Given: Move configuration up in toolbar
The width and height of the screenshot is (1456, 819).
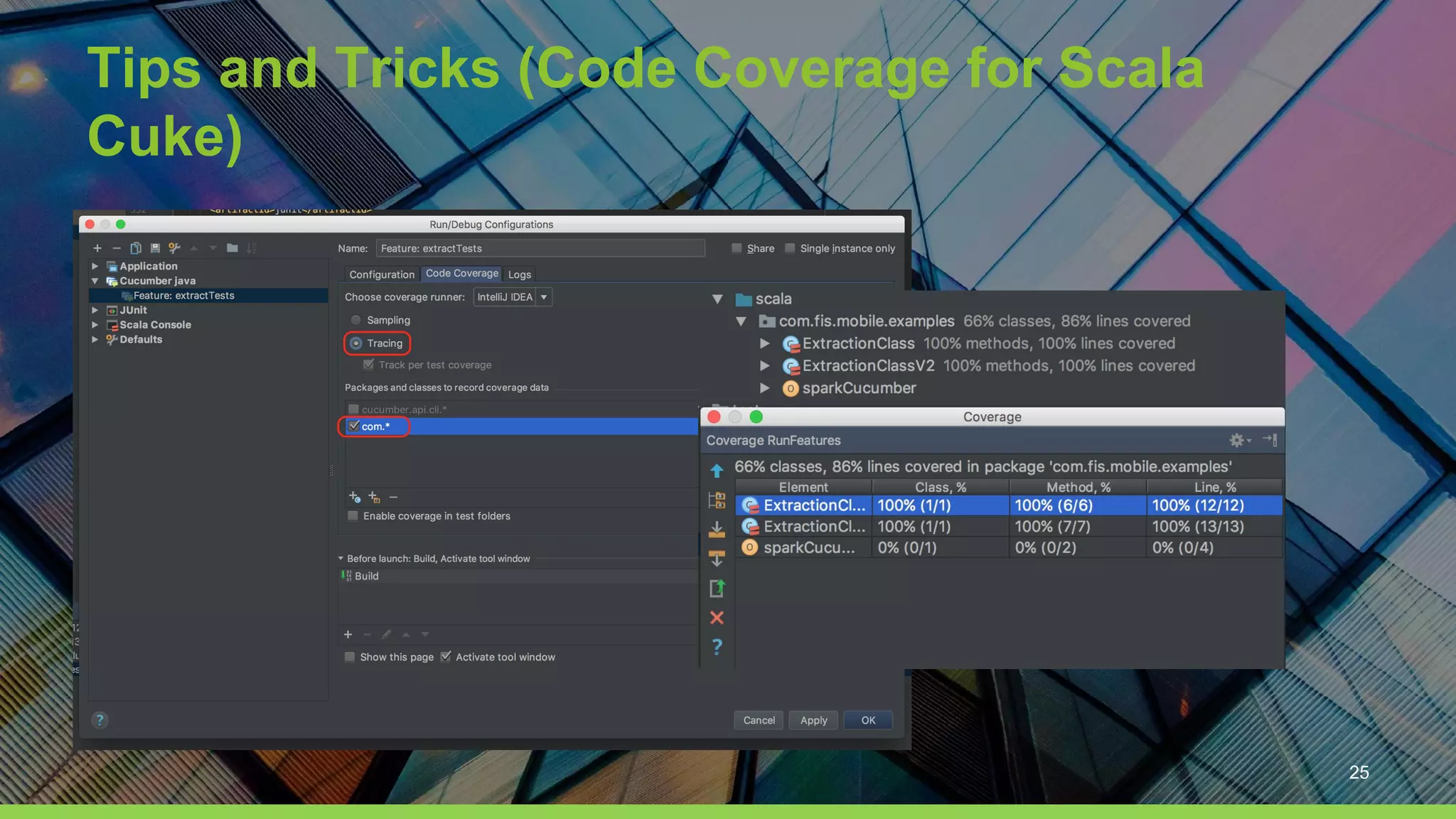Looking at the screenshot, I should [x=193, y=248].
